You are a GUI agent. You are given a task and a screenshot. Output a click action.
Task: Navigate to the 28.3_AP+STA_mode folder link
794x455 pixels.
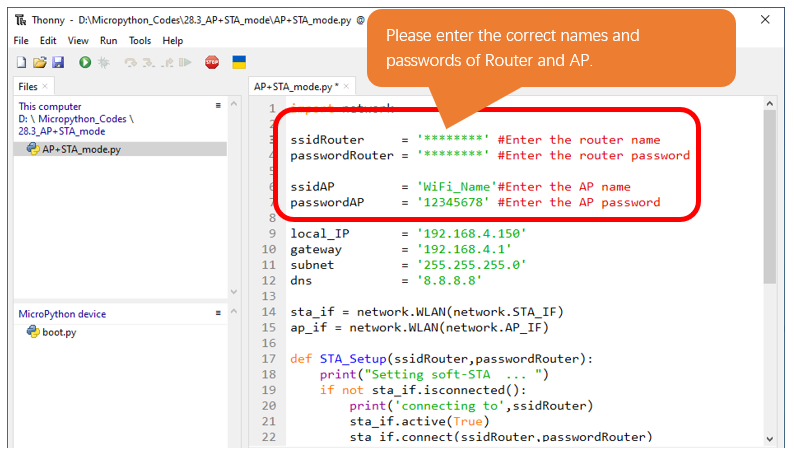pos(62,132)
